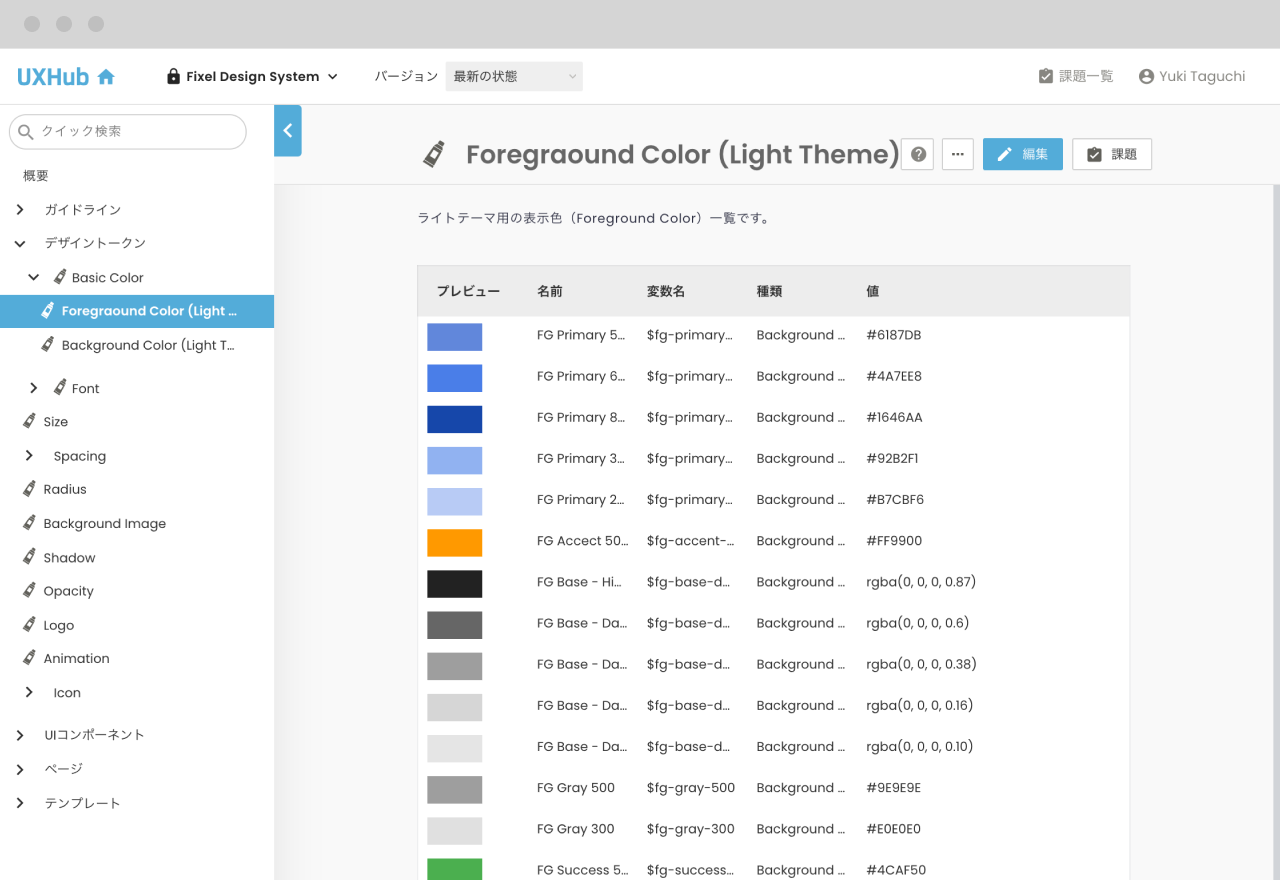Open the バージョン dropdown showing 最新の状態

coord(514,77)
